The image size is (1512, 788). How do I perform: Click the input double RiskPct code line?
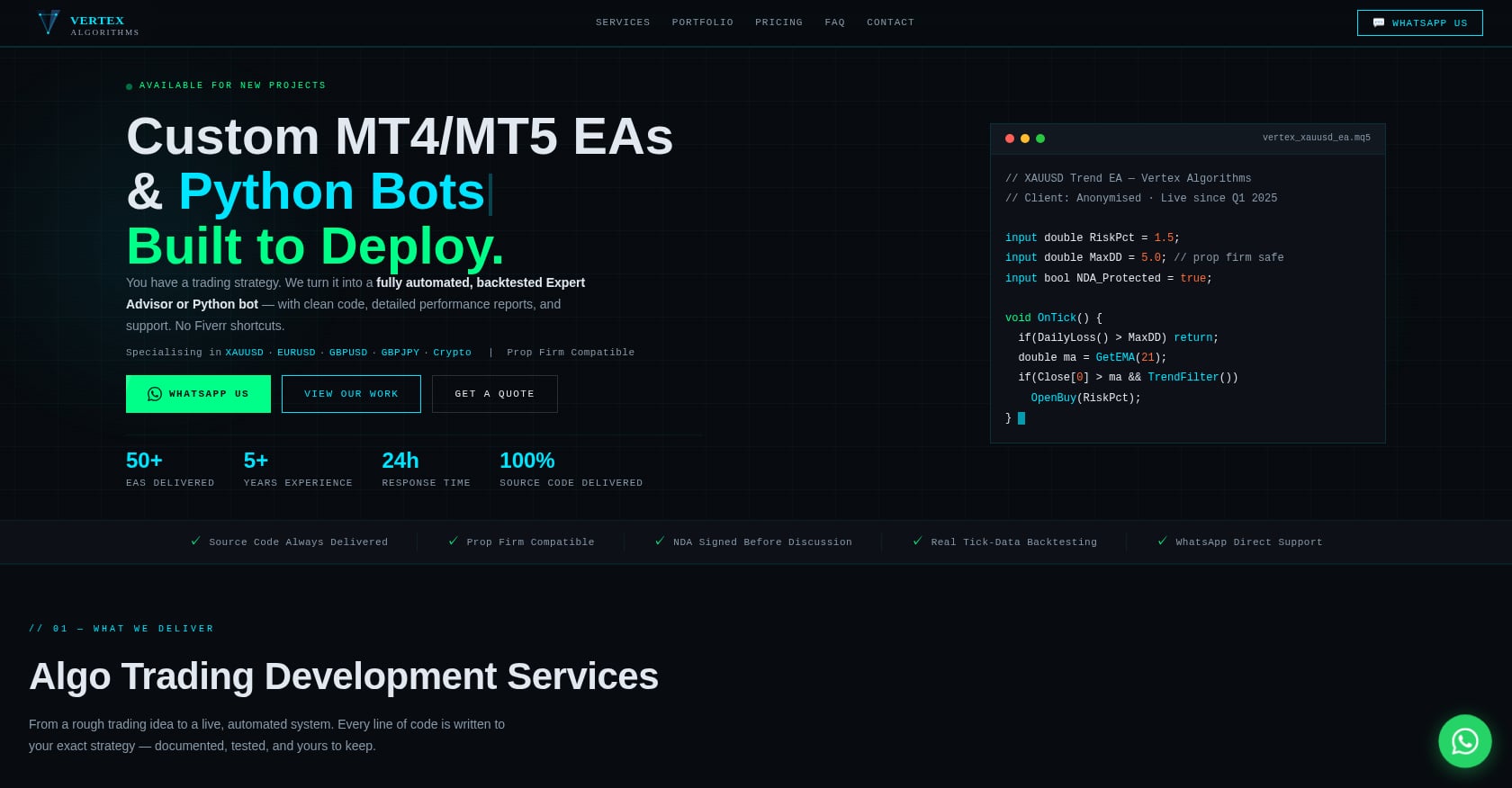point(1093,238)
